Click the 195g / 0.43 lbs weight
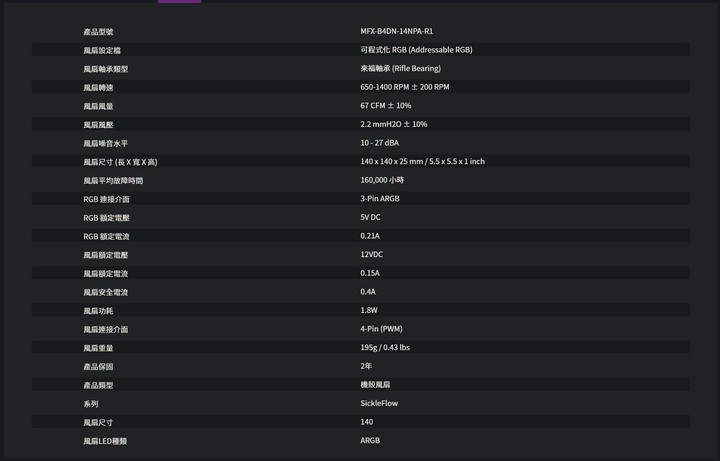Viewport: 720px width, 461px height. coord(385,348)
